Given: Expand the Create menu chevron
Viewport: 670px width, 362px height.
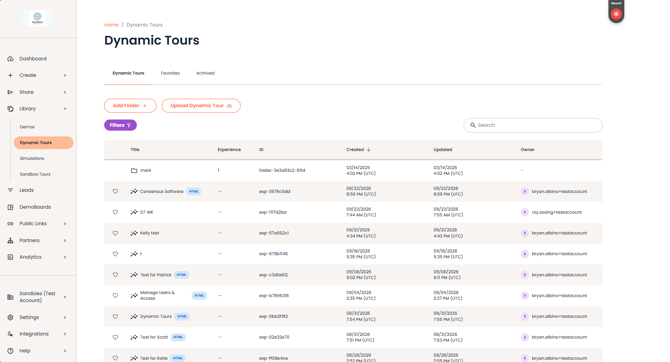Looking at the screenshot, I should click(65, 75).
